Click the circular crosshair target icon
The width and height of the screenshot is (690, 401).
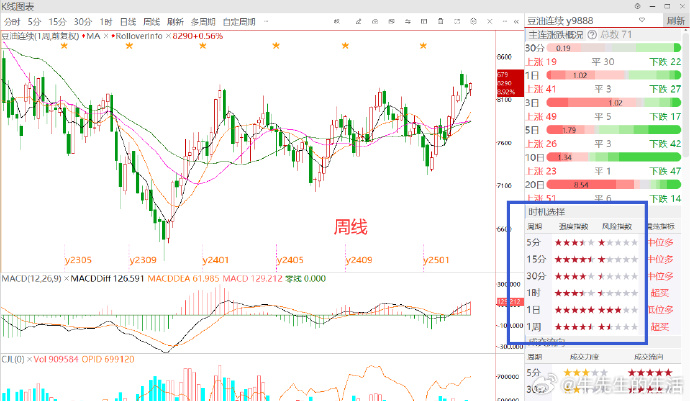pyautogui.click(x=473, y=21)
